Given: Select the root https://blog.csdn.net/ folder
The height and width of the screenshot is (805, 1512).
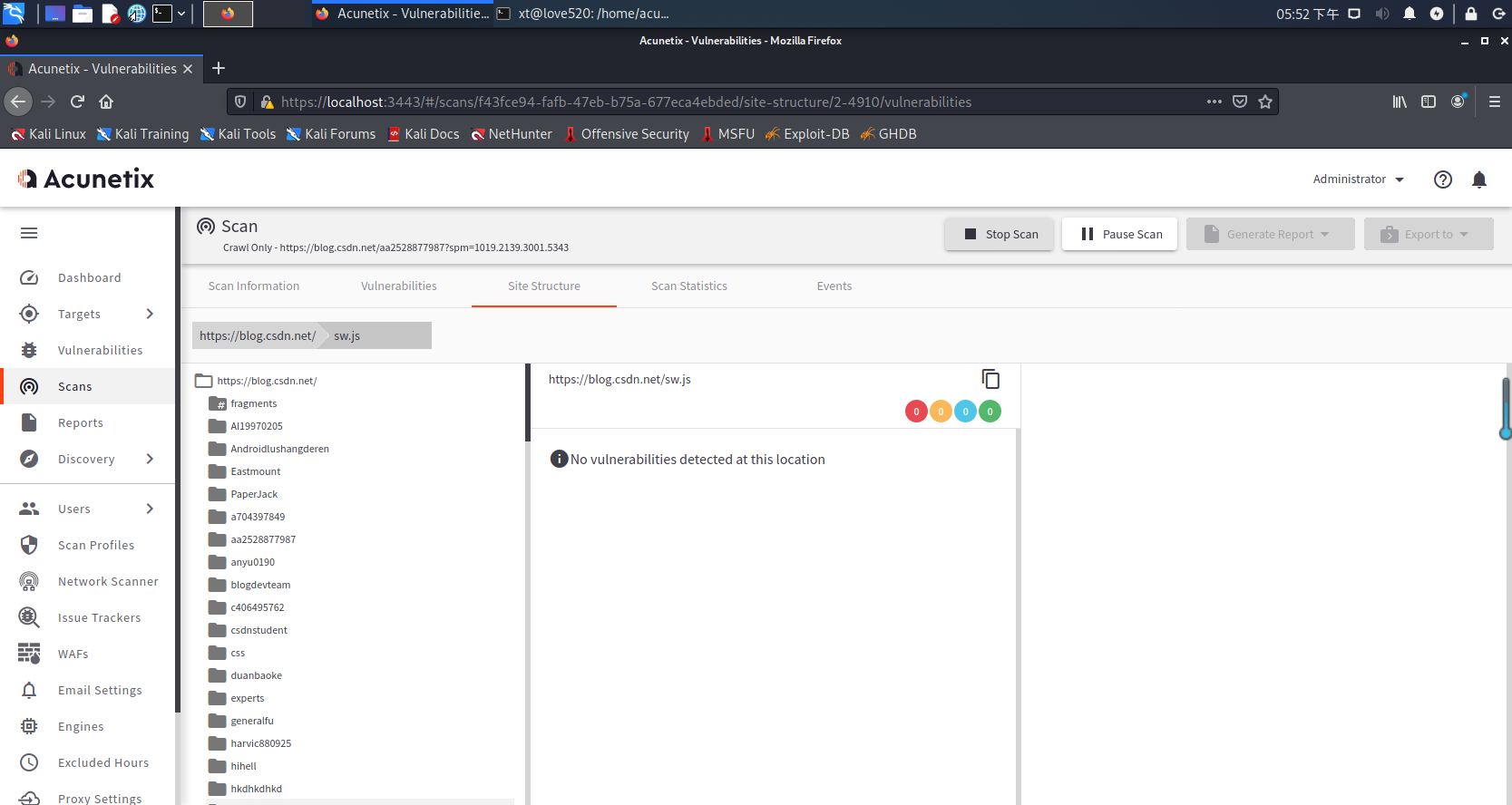Looking at the screenshot, I should point(256,381).
